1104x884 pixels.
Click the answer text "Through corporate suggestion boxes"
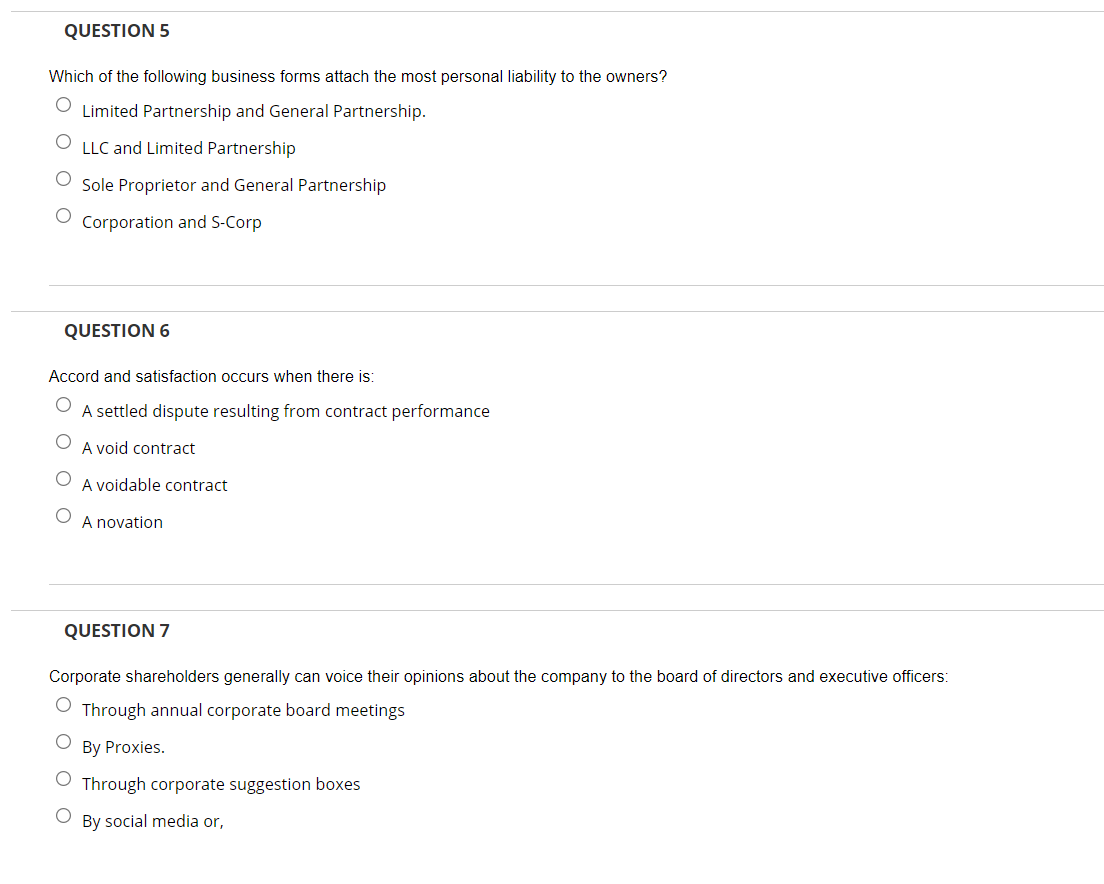[x=220, y=784]
